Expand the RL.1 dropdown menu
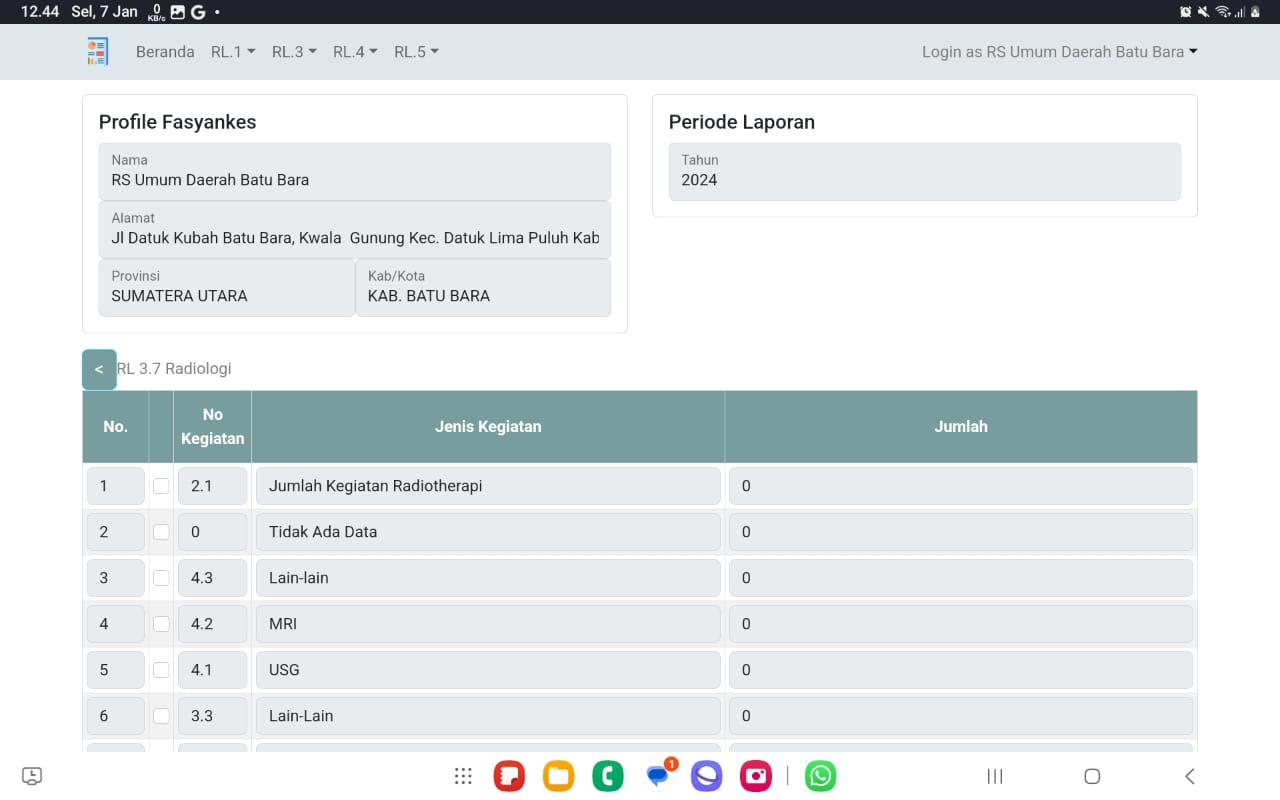This screenshot has height=800, width=1280. [x=233, y=52]
